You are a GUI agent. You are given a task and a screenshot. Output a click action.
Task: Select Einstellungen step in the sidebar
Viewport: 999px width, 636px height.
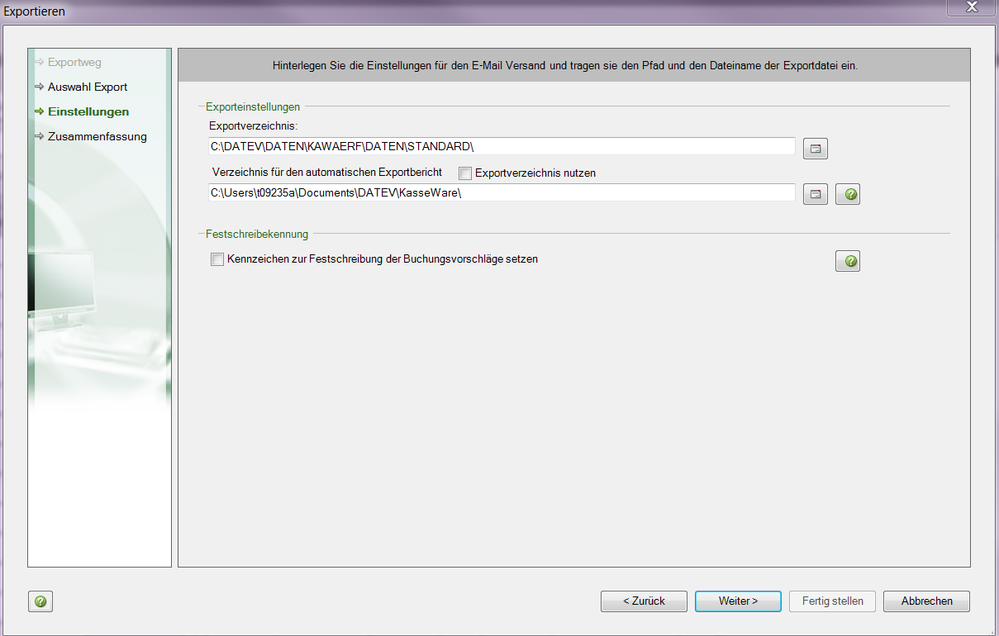88,112
